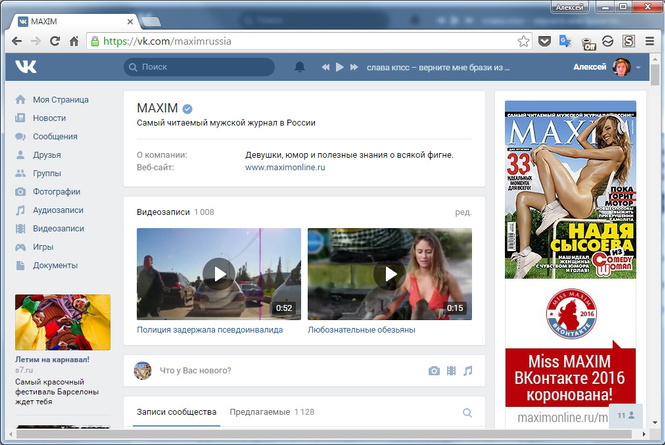Go to browser home page icon
Screen dimensions: 665x445
pos(74,41)
